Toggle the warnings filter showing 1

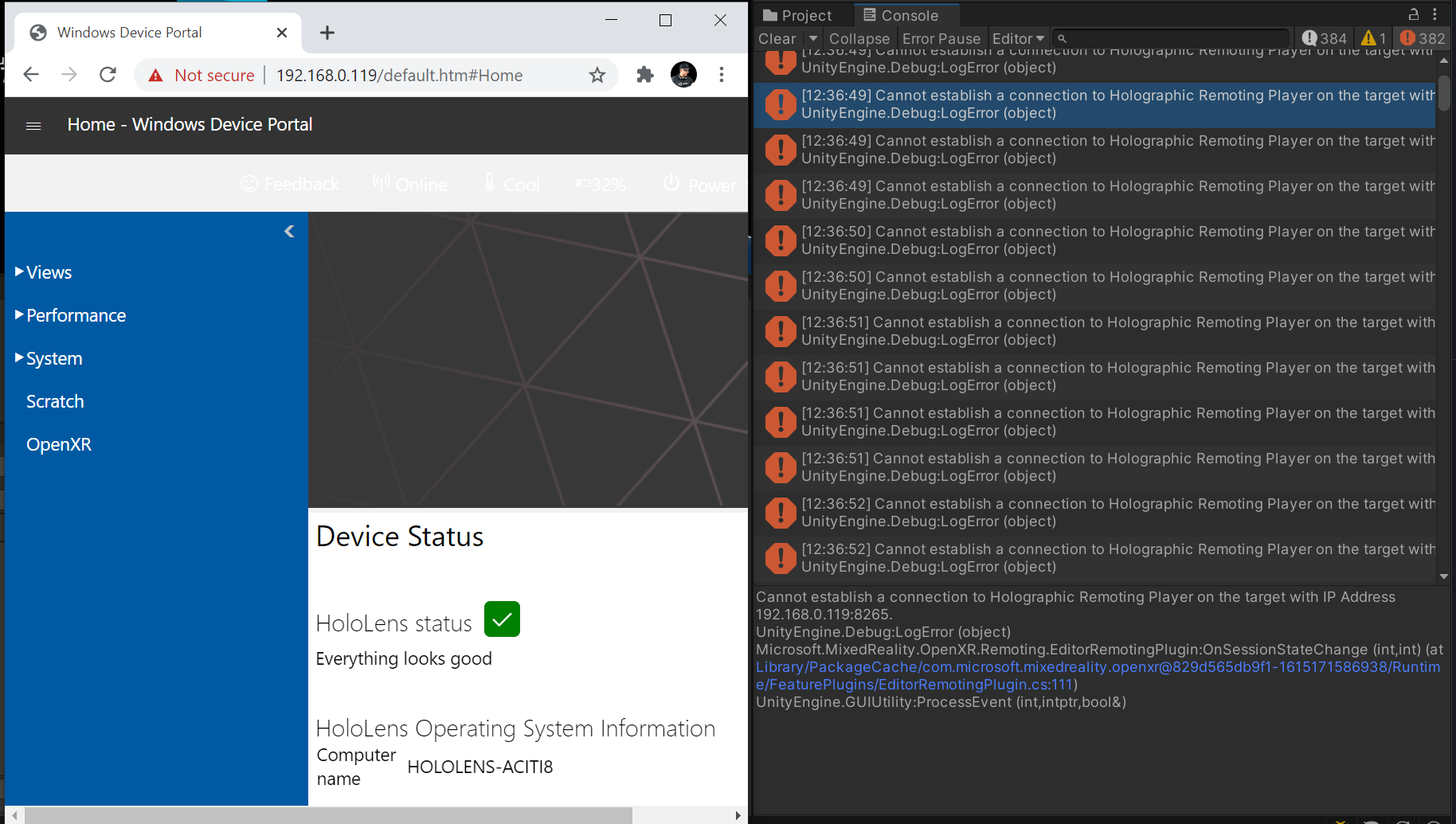click(x=1372, y=37)
